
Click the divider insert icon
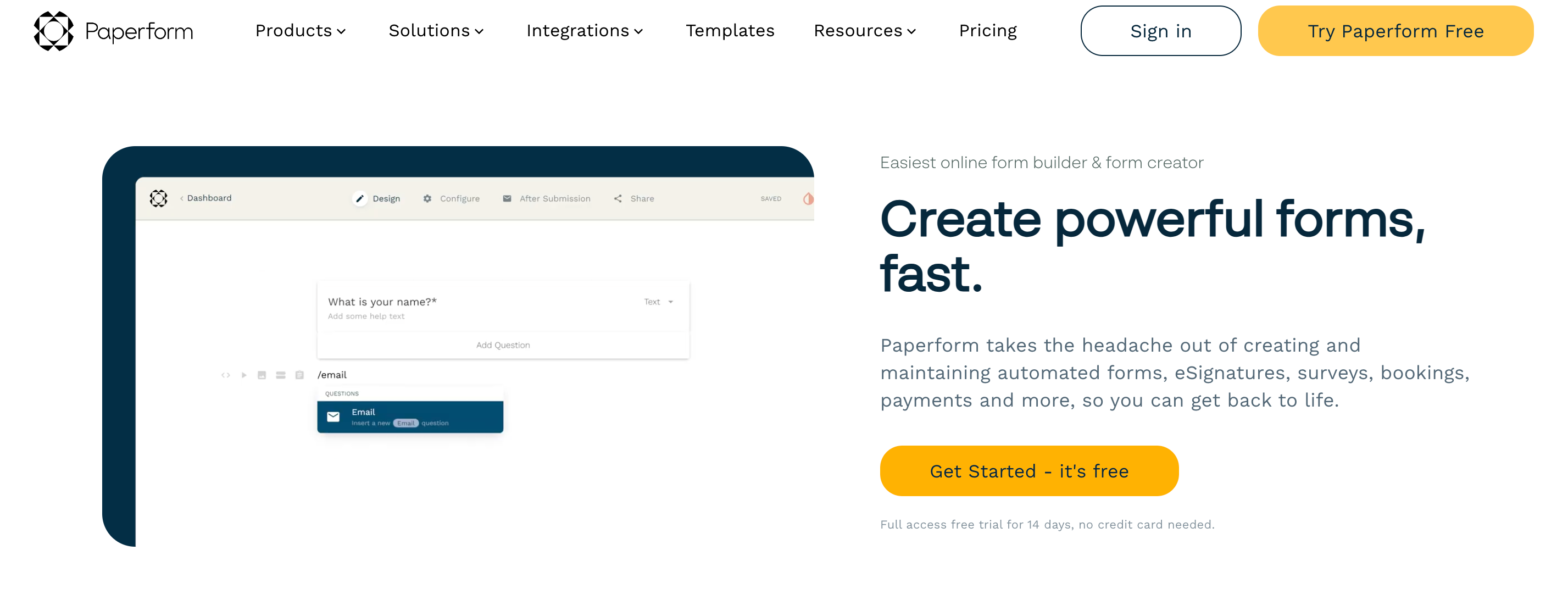(x=281, y=375)
